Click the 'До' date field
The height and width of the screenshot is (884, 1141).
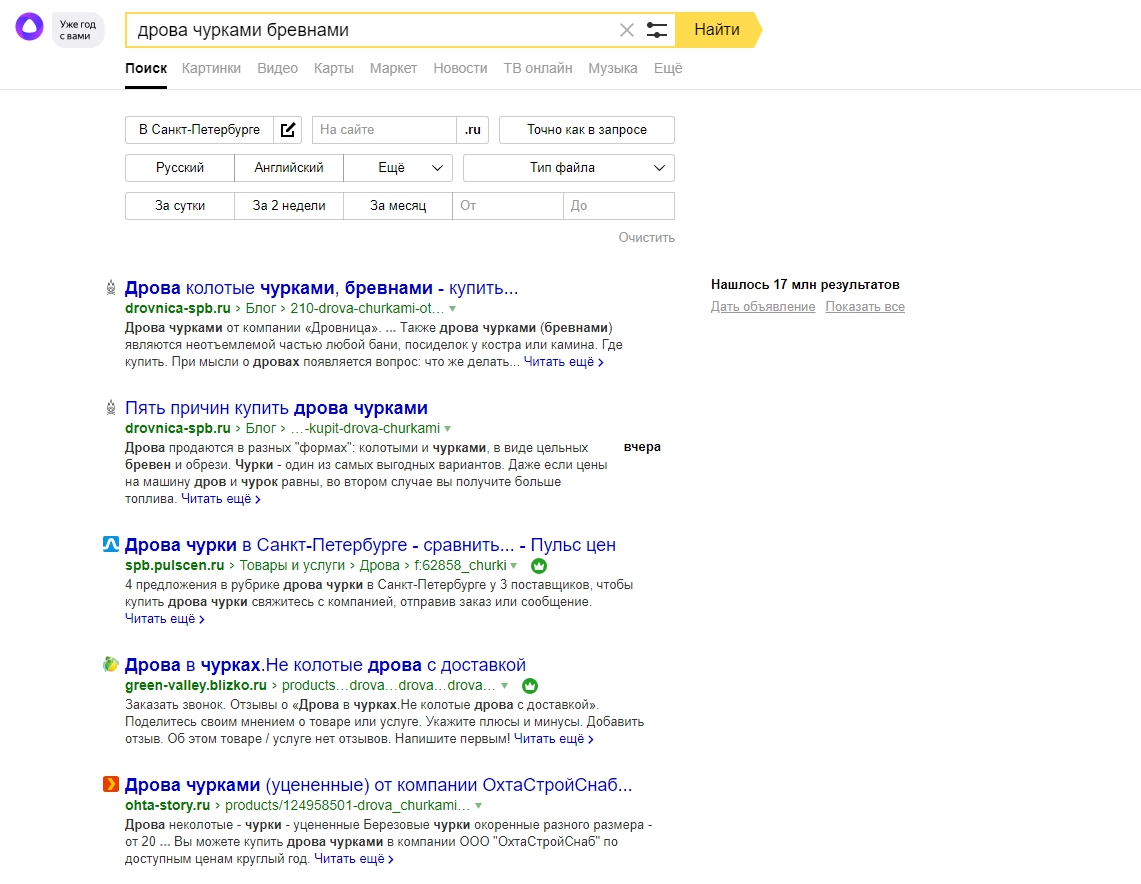pyautogui.click(x=619, y=205)
